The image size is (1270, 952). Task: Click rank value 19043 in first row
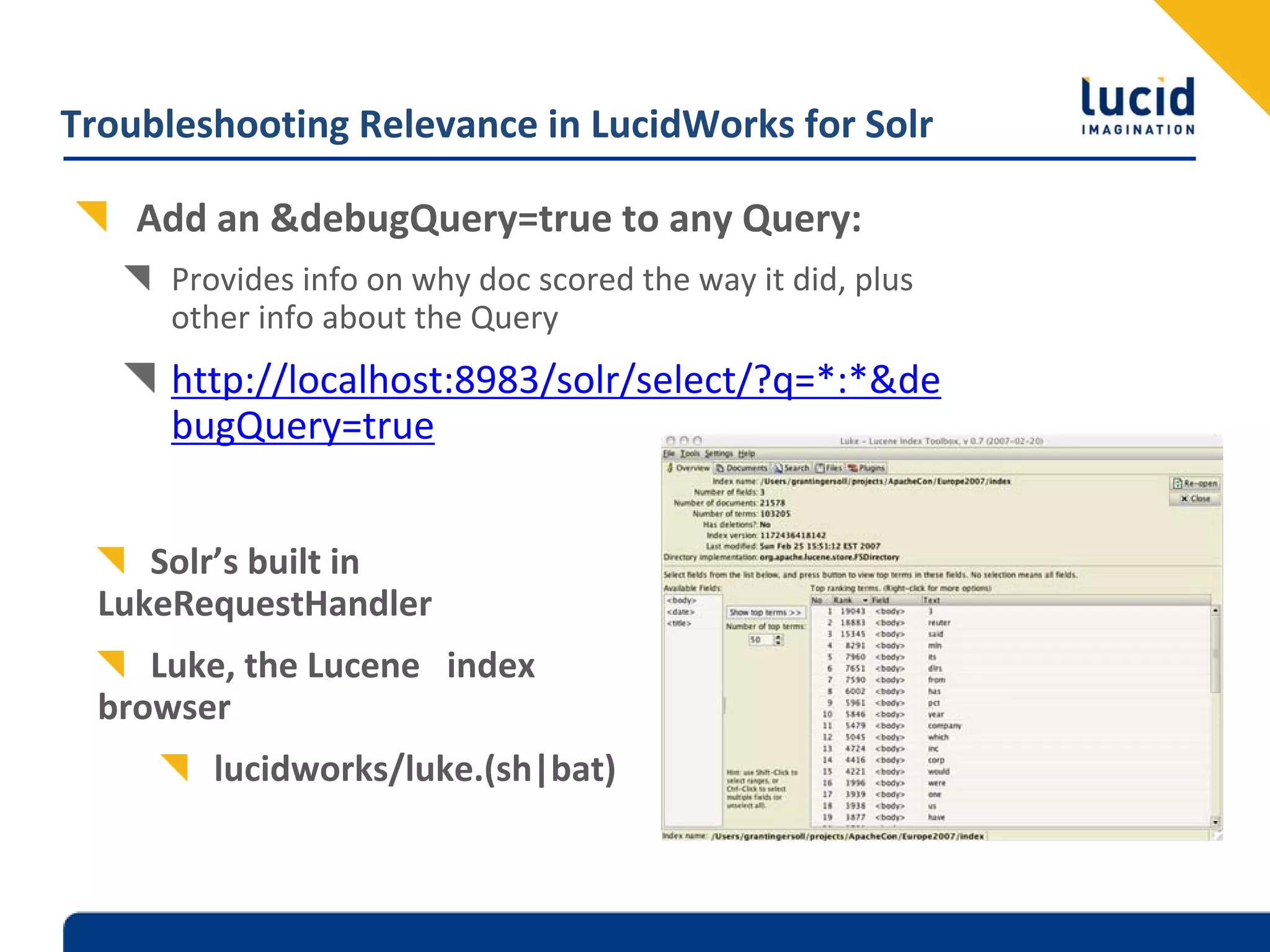853,611
